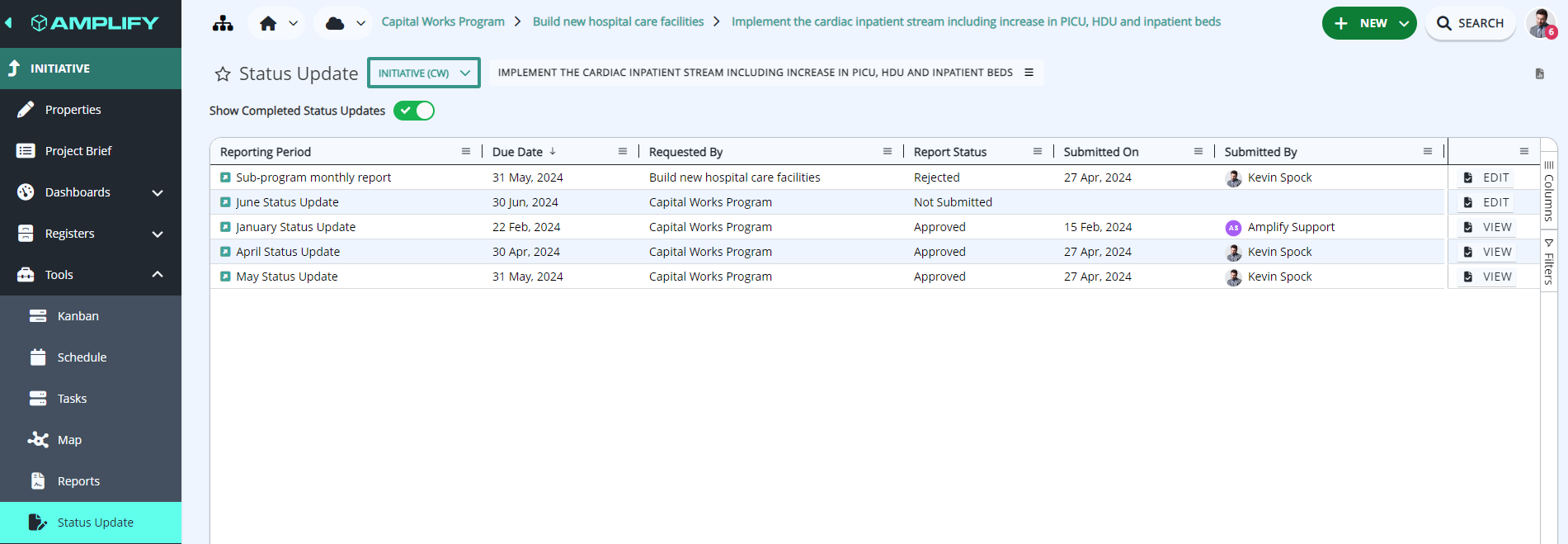The image size is (1568, 544).
Task: Click April Status Update row icon
Action: (225, 252)
